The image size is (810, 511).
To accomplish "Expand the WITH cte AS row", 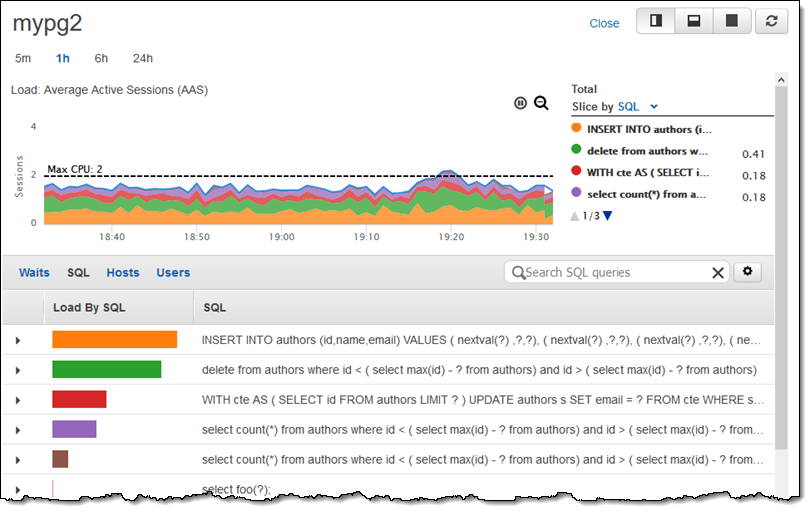I will [17, 400].
